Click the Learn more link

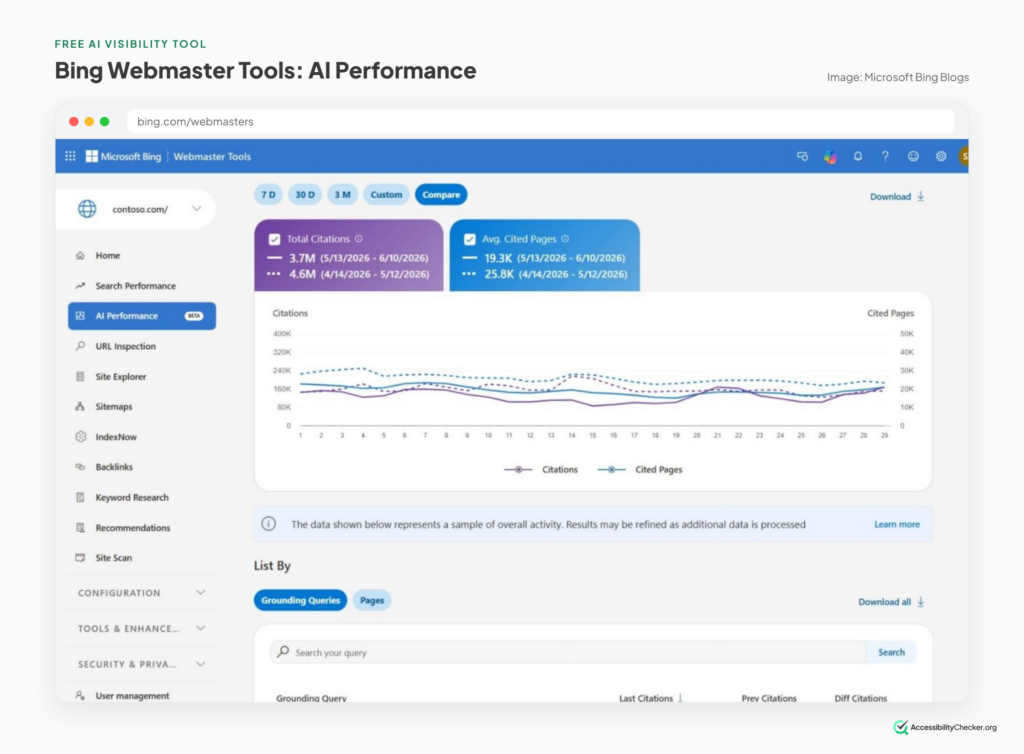[897, 524]
